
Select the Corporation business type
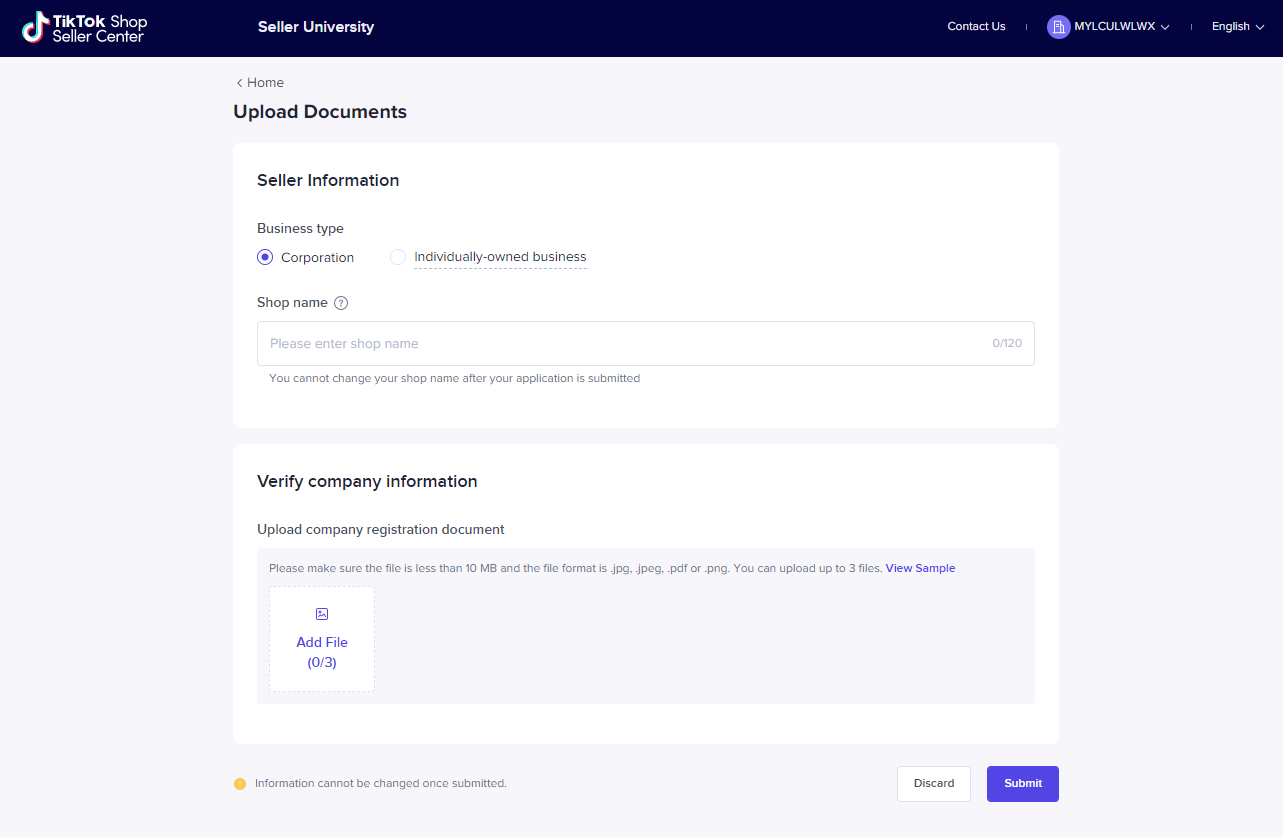(x=265, y=257)
